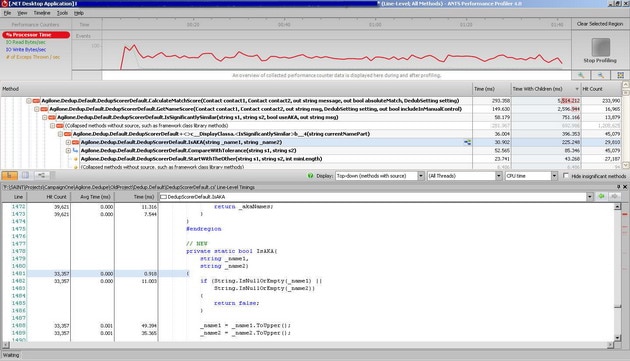Viewport: 630px width, 361px height.
Task: Click the zoom in timeline magnifier icon
Action: click(581, 75)
